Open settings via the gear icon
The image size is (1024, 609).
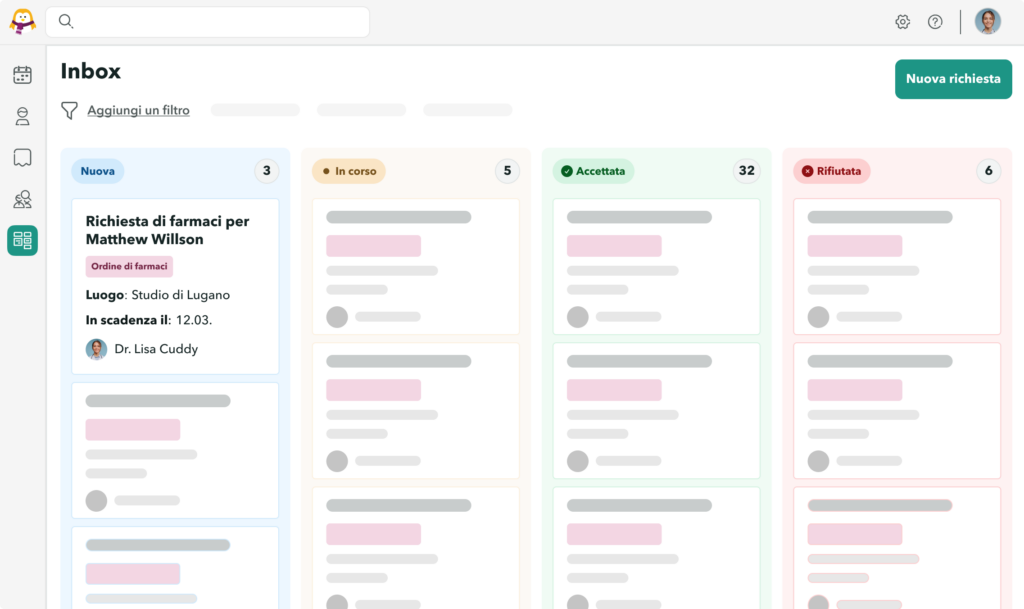point(903,22)
